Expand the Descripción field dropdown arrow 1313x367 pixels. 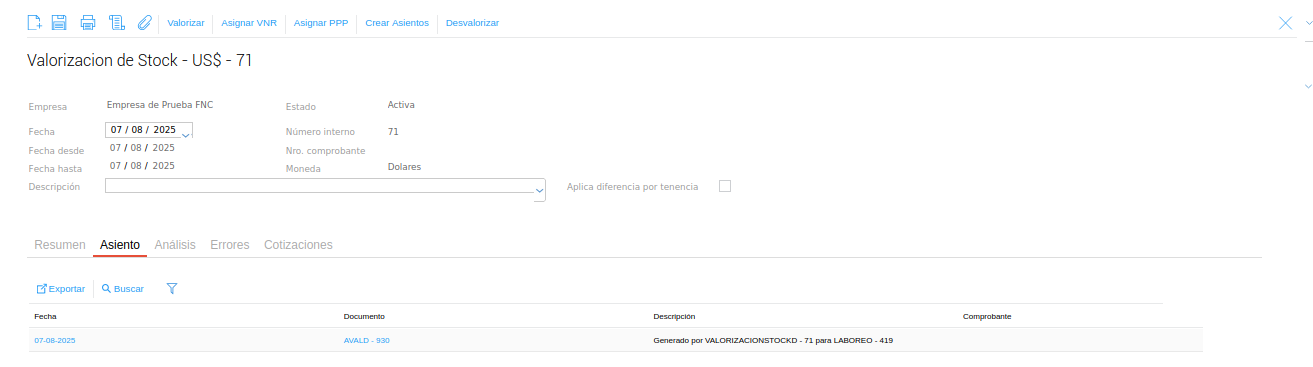pyautogui.click(x=540, y=189)
